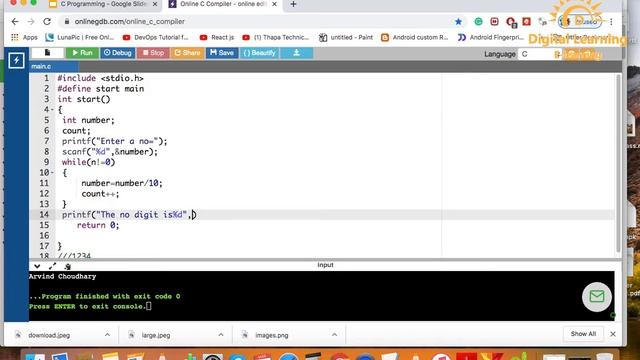Click code line 14 printf statement
Image resolution: width=640 pixels, height=360 pixels.
[x=129, y=215]
